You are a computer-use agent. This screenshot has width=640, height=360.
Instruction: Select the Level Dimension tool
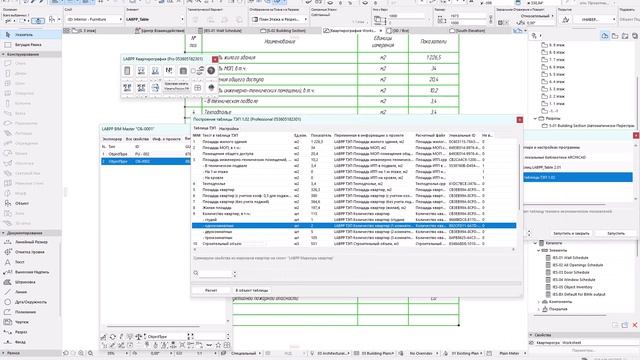pyautogui.click(x=31, y=252)
